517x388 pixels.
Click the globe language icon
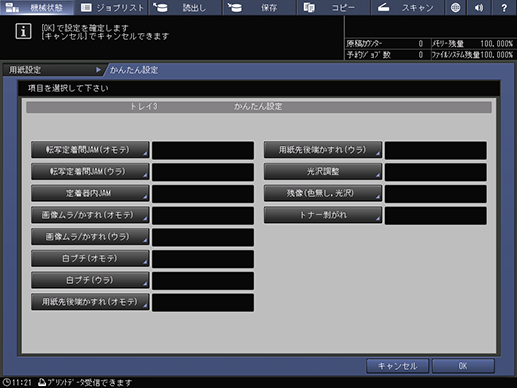[455, 7]
